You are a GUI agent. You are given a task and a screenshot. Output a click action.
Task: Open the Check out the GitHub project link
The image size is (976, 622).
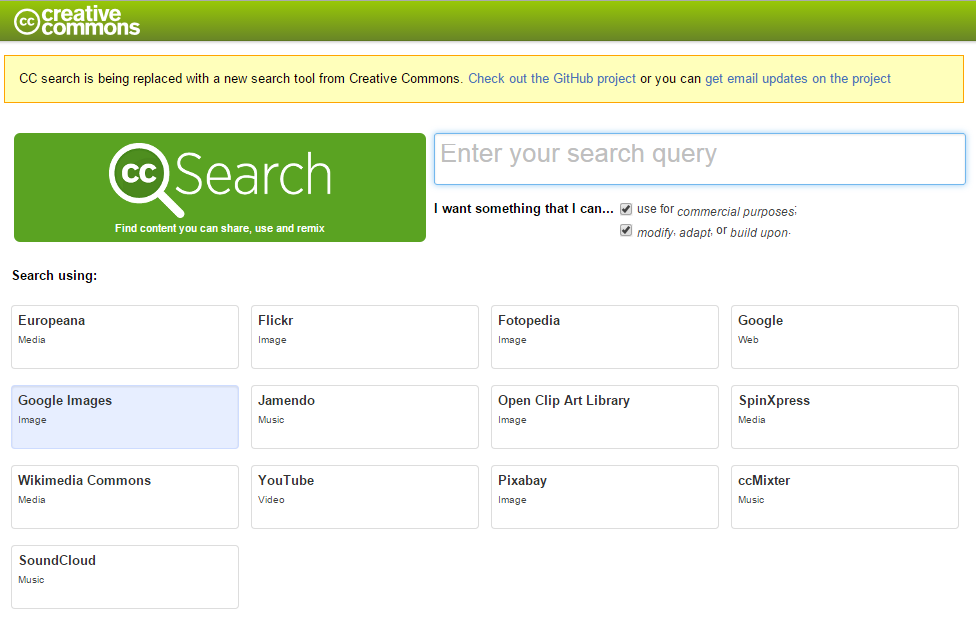(552, 78)
